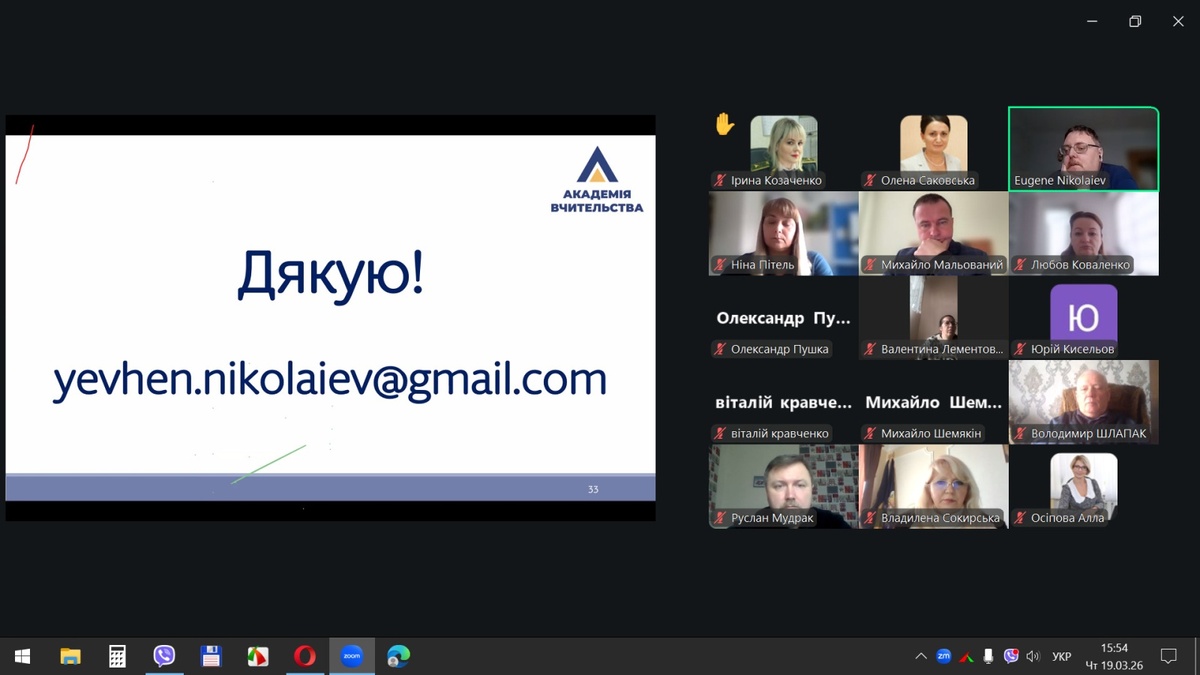Click the microphone icon in system tray

coord(988,656)
